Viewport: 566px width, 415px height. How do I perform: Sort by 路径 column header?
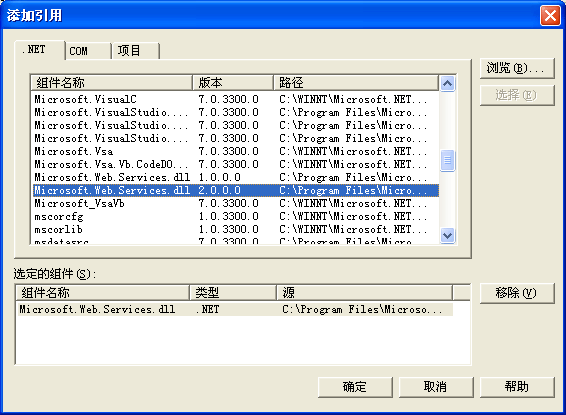356,83
